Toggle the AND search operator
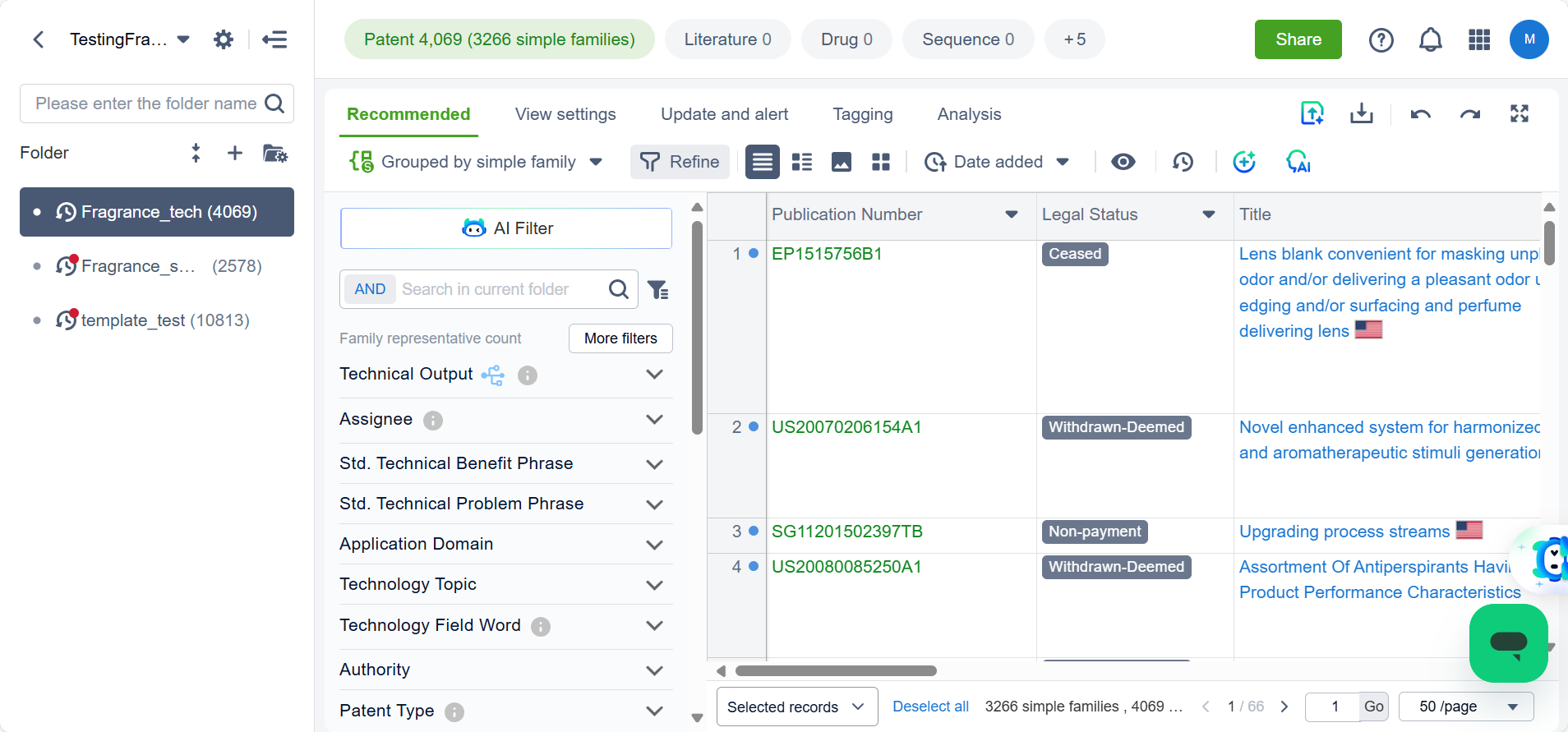This screenshot has width=1568, height=732. click(370, 289)
